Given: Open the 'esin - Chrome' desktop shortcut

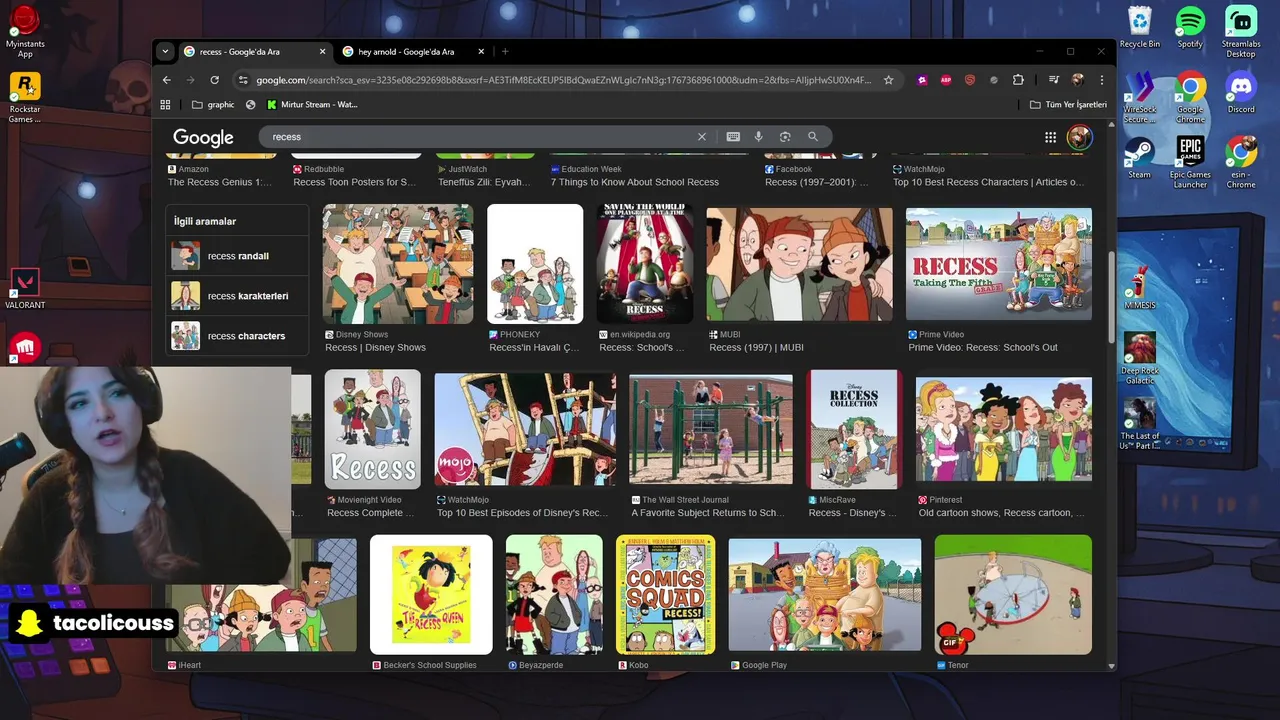Looking at the screenshot, I should click(1241, 162).
